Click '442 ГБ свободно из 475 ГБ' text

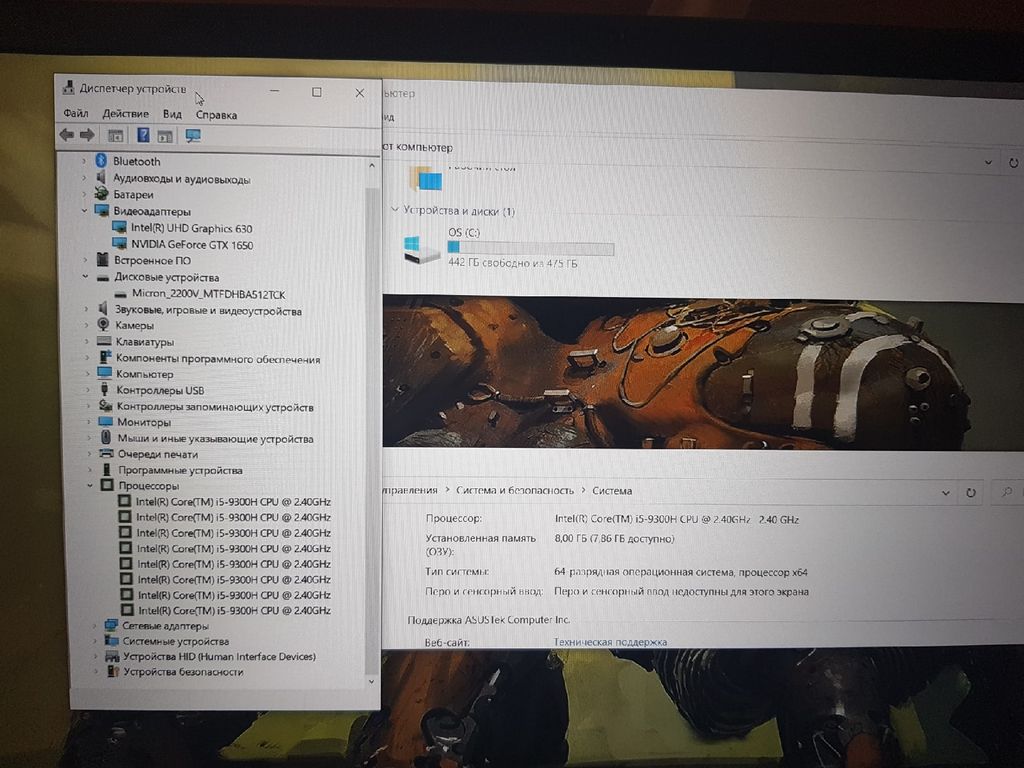coord(513,263)
